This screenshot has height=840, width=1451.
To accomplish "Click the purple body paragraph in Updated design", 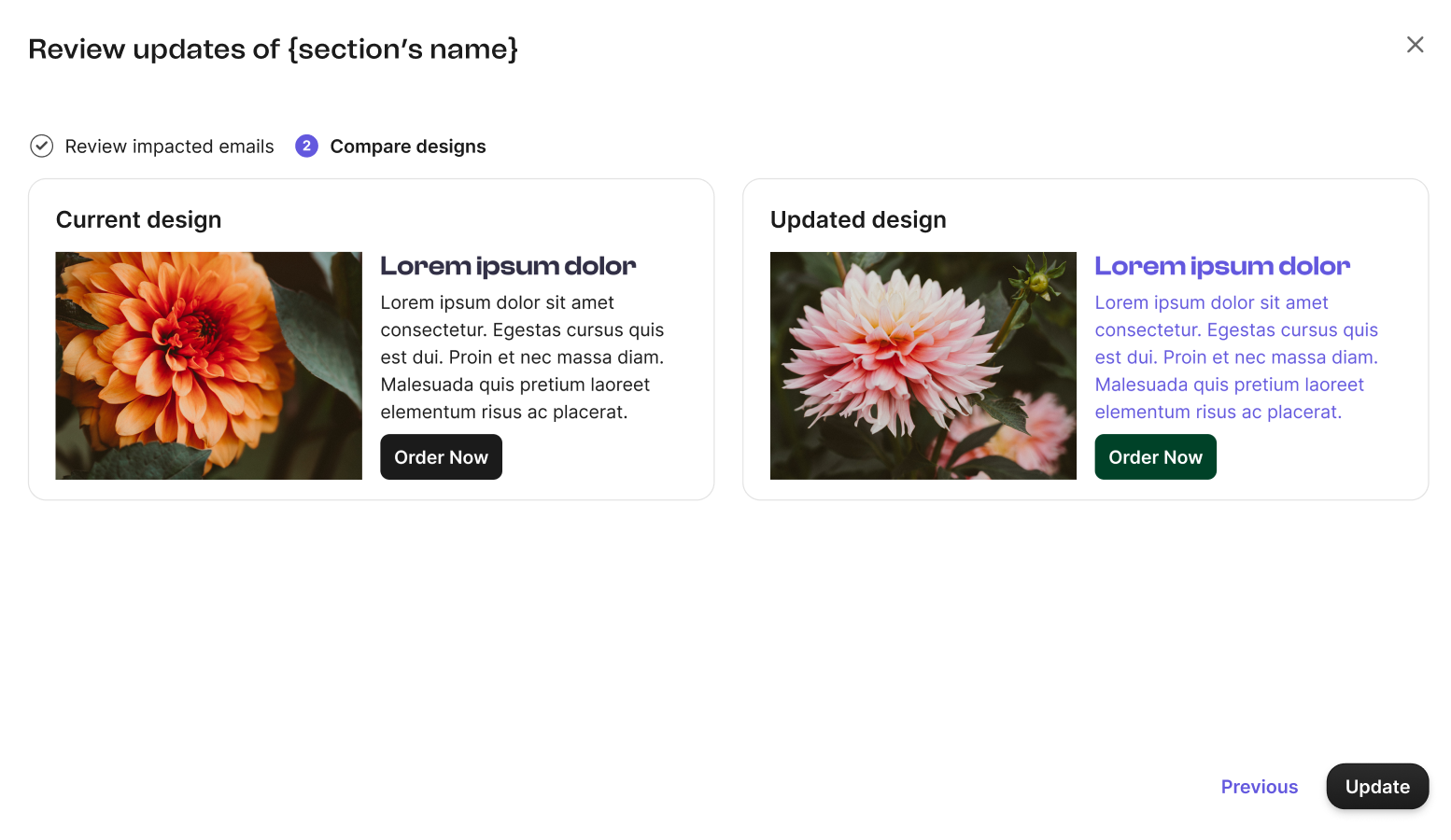I will (x=1236, y=357).
